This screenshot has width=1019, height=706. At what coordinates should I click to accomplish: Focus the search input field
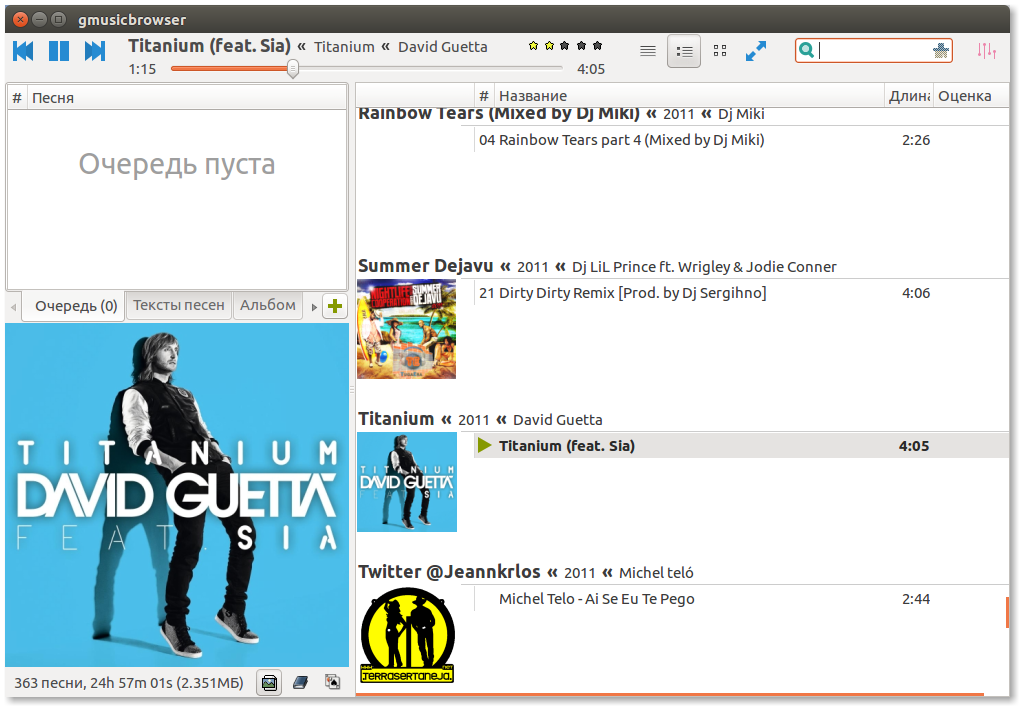874,51
